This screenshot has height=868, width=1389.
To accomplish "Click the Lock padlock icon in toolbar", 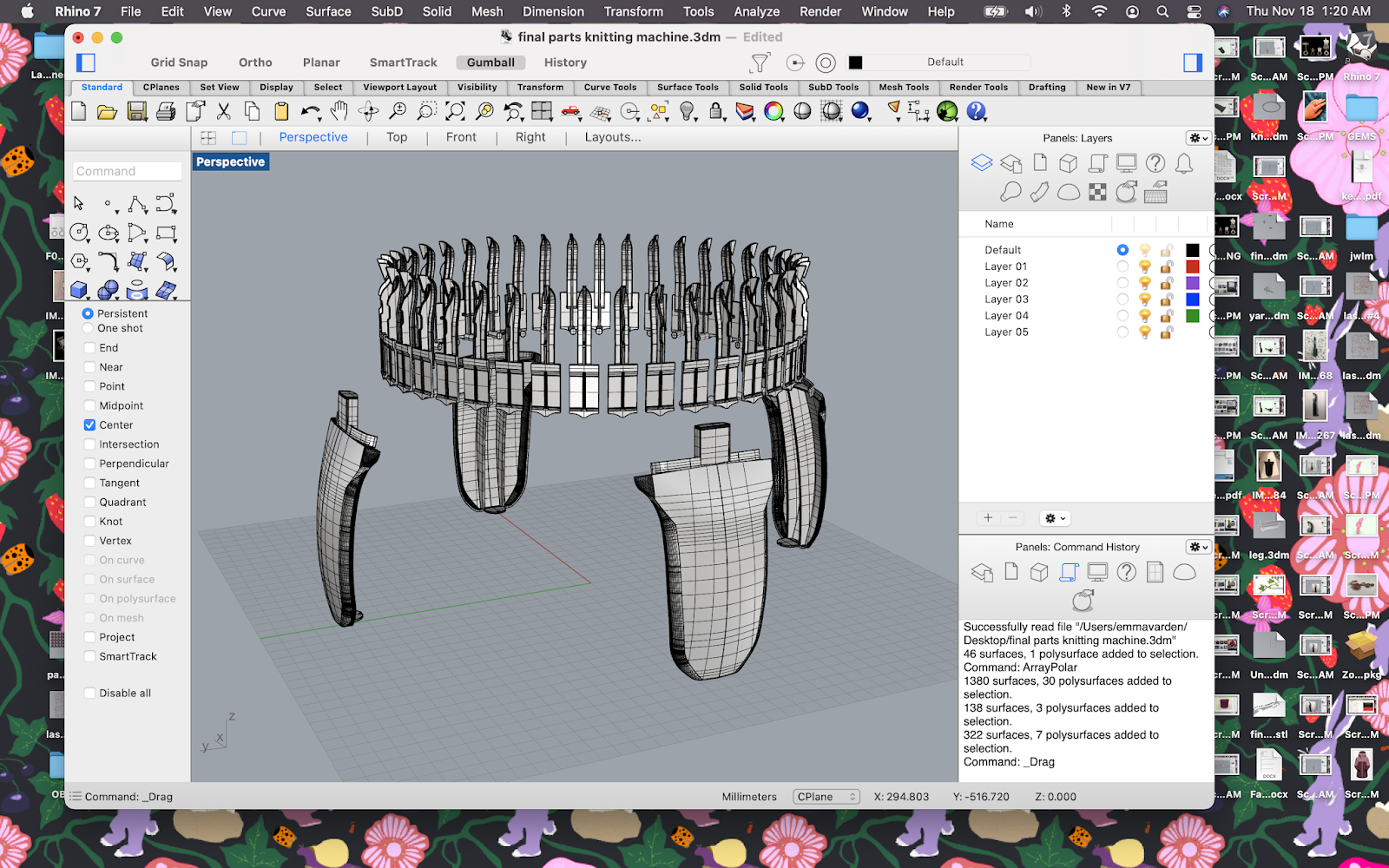I will [x=716, y=111].
